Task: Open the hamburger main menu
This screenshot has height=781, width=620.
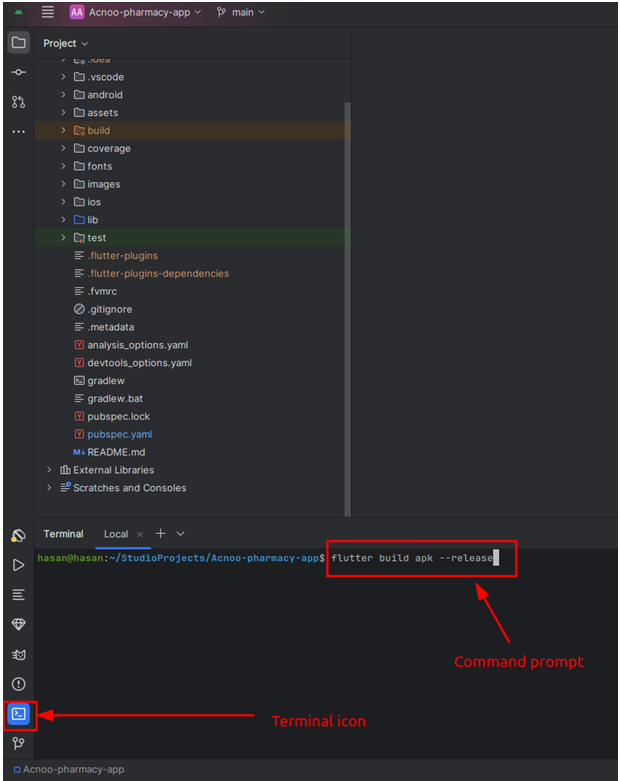Action: click(48, 12)
